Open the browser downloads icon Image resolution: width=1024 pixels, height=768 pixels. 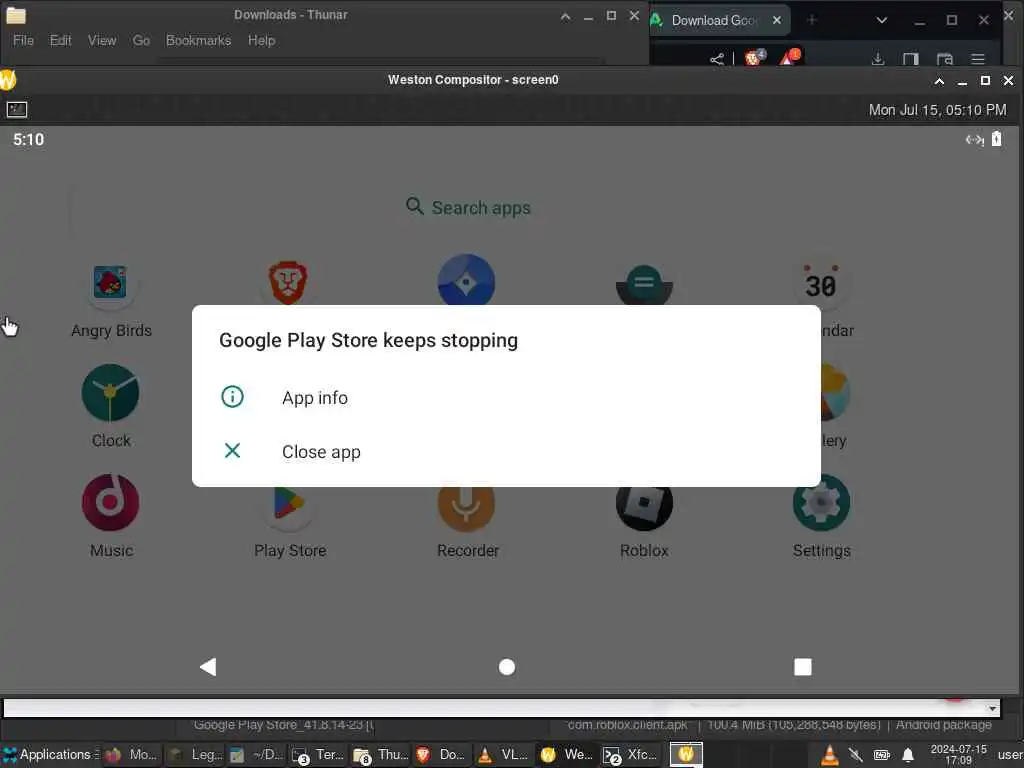point(878,59)
